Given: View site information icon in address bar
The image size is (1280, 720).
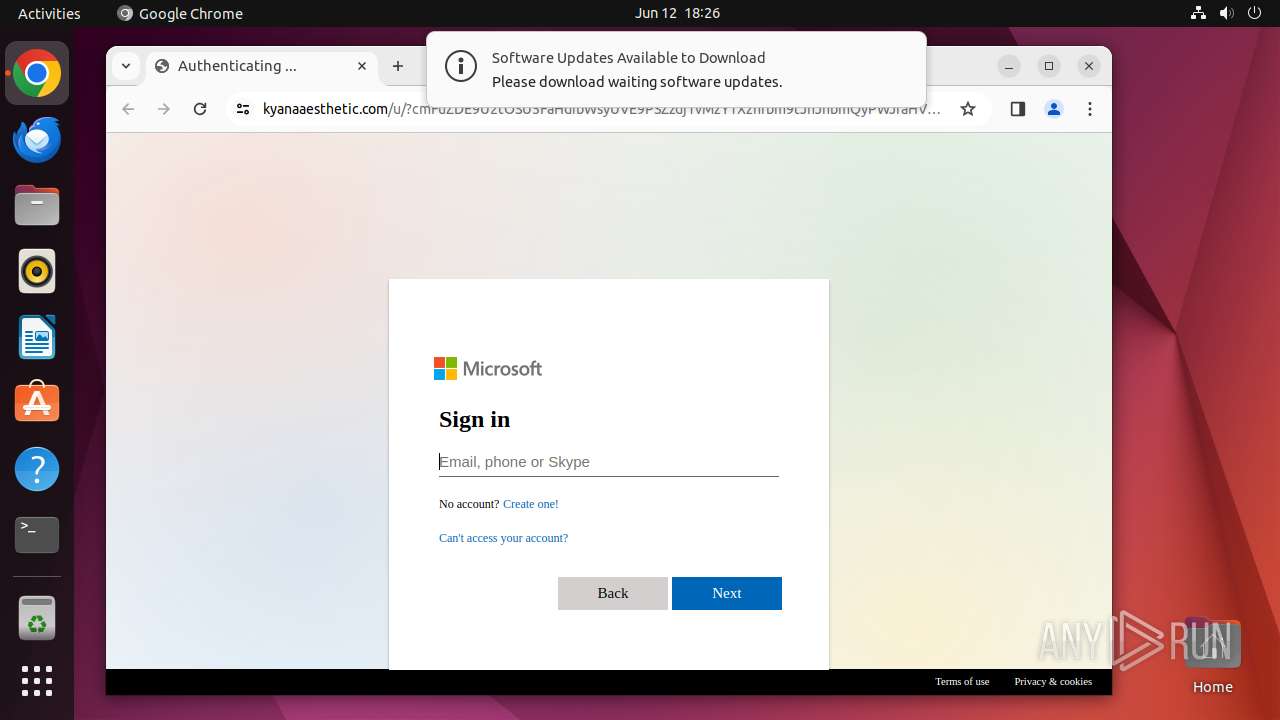Looking at the screenshot, I should 242,109.
